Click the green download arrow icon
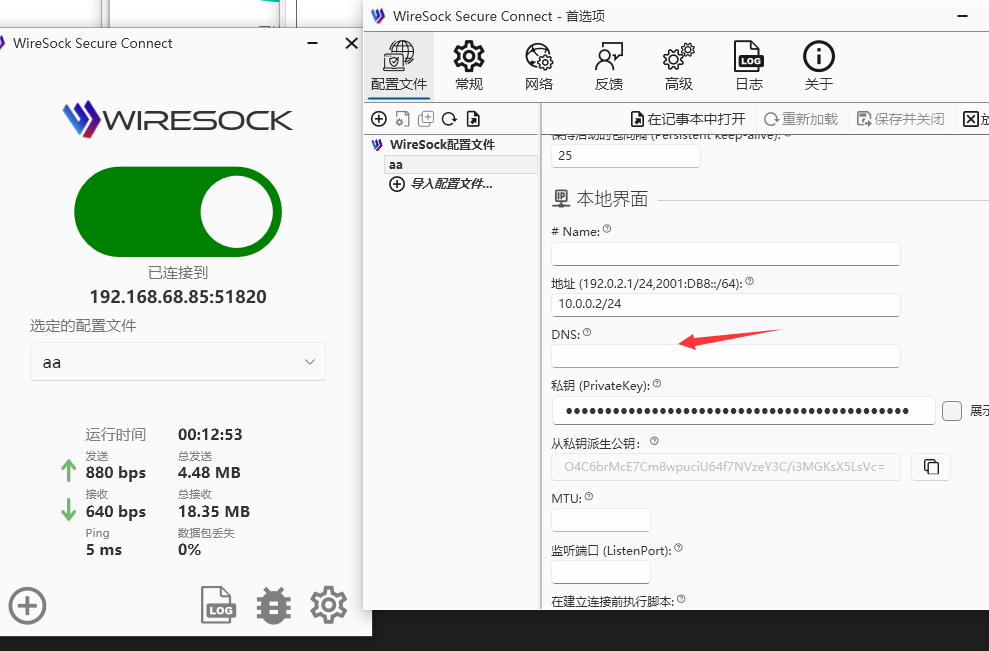The image size is (989, 651). click(68, 509)
